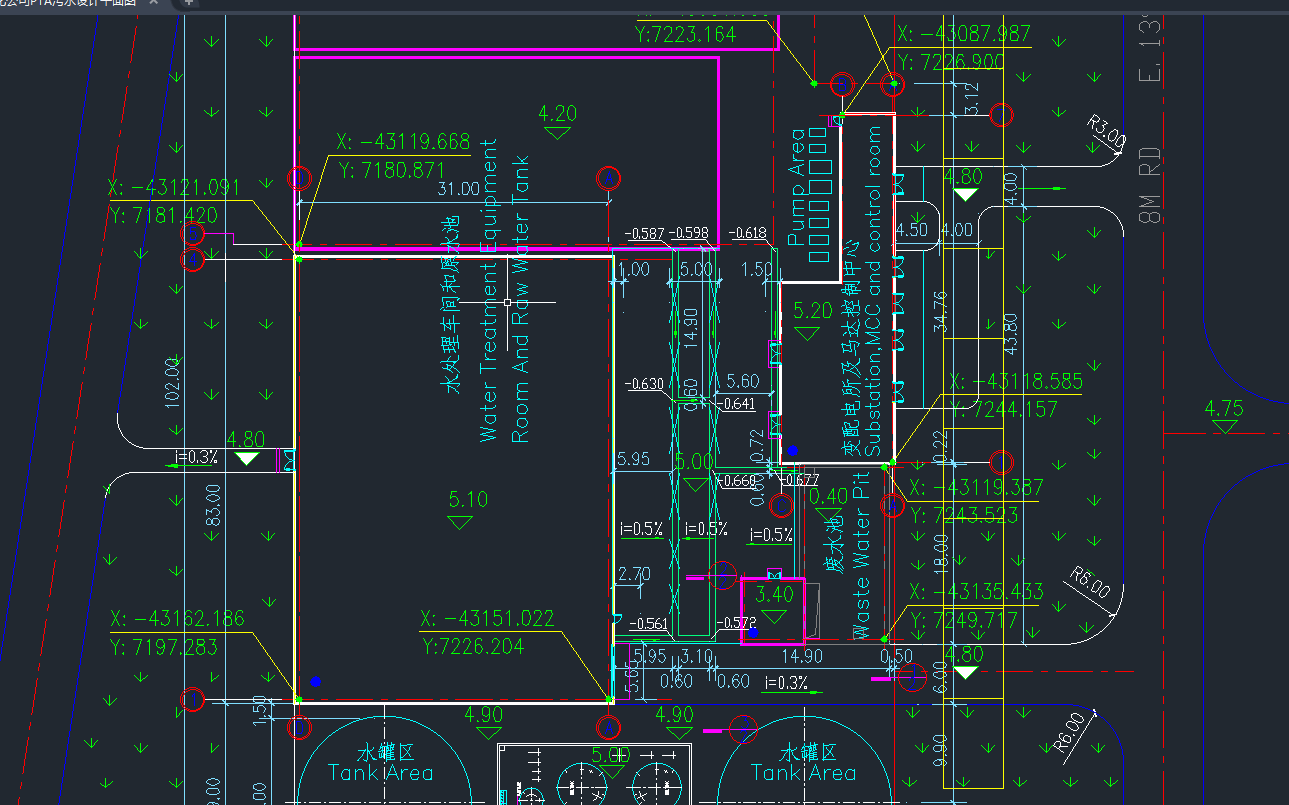Select the -0.641 level tag
The height and width of the screenshot is (805, 1289).
point(737,404)
